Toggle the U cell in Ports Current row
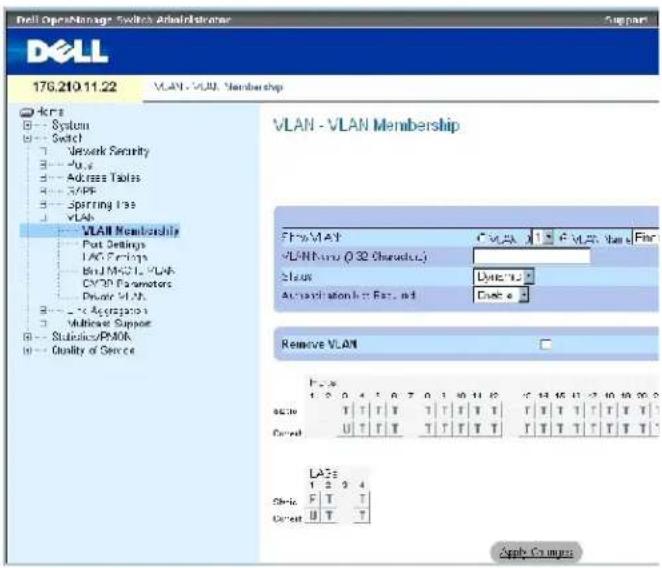The width and height of the screenshot is (662, 568). pos(346,429)
